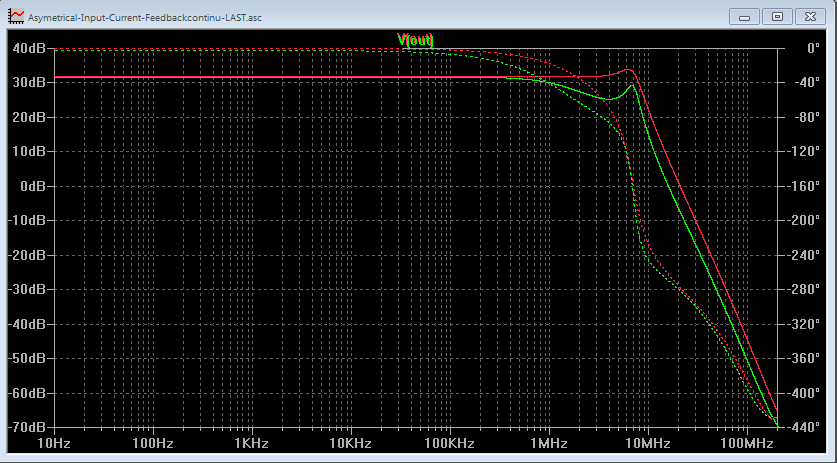This screenshot has height=463, width=837.
Task: Click the -200° phase axis label
Action: 803,221
